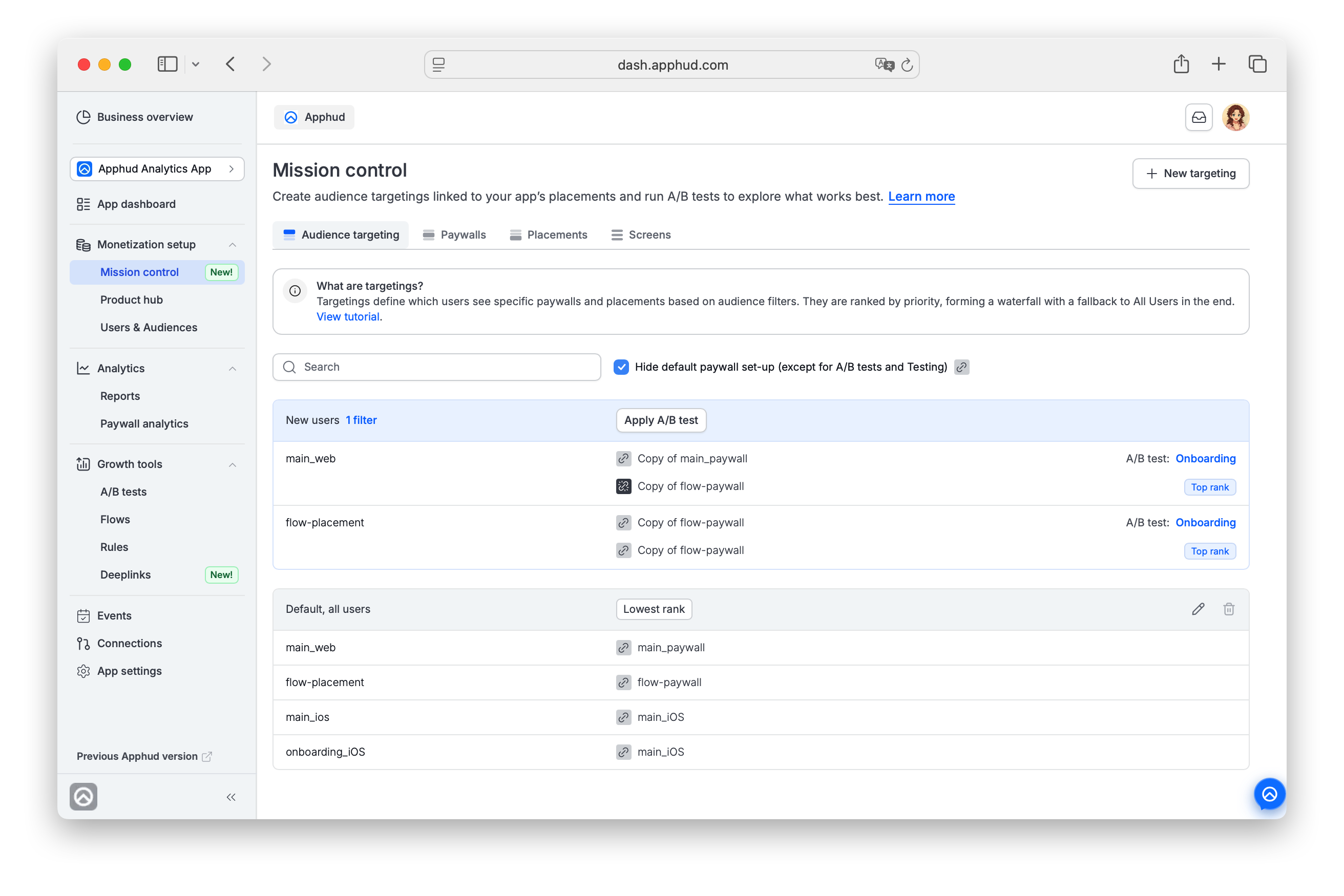Collapse the Monetization setup section
Screen dimensions: 1344x896
[x=232, y=245]
